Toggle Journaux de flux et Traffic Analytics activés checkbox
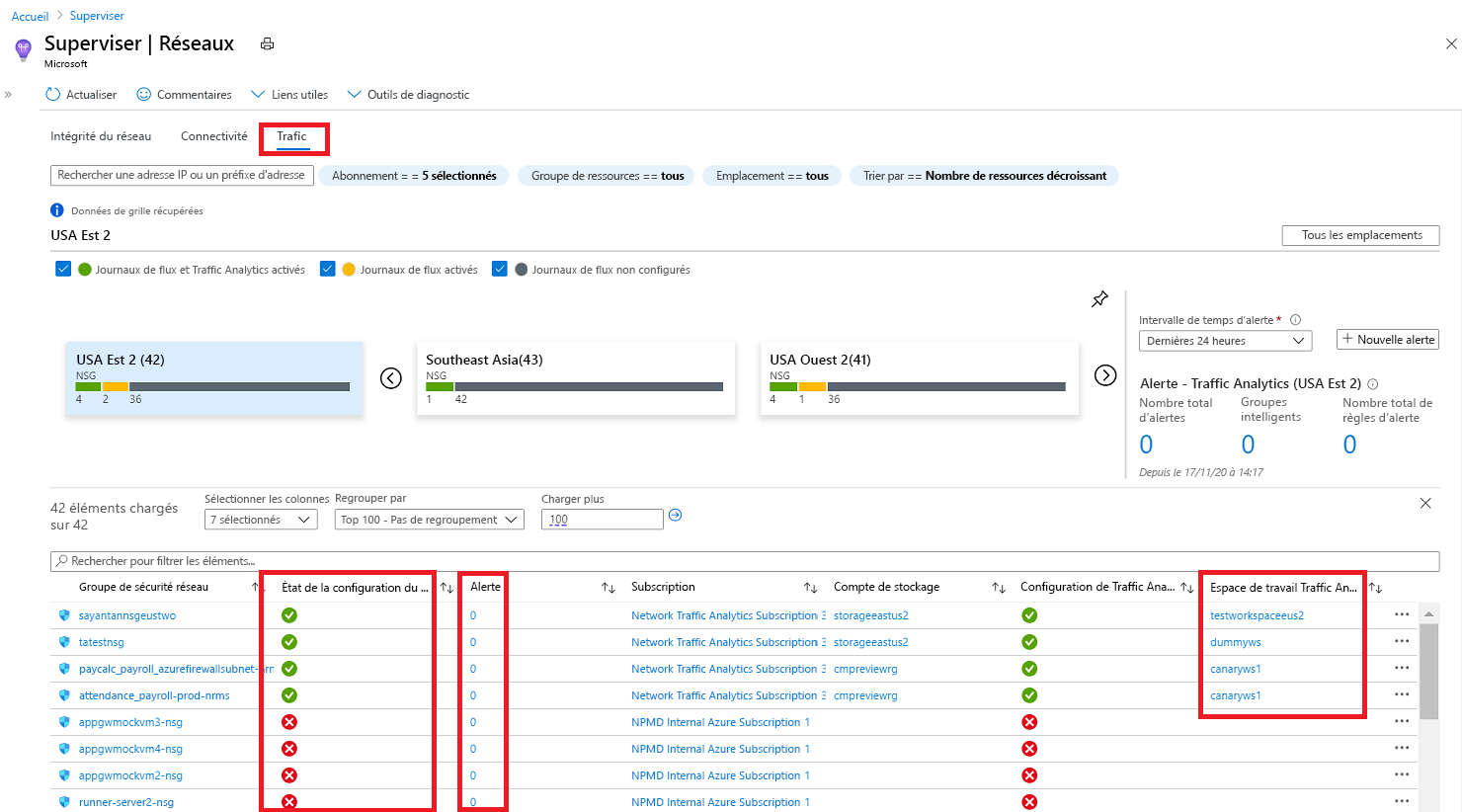 pos(63,269)
